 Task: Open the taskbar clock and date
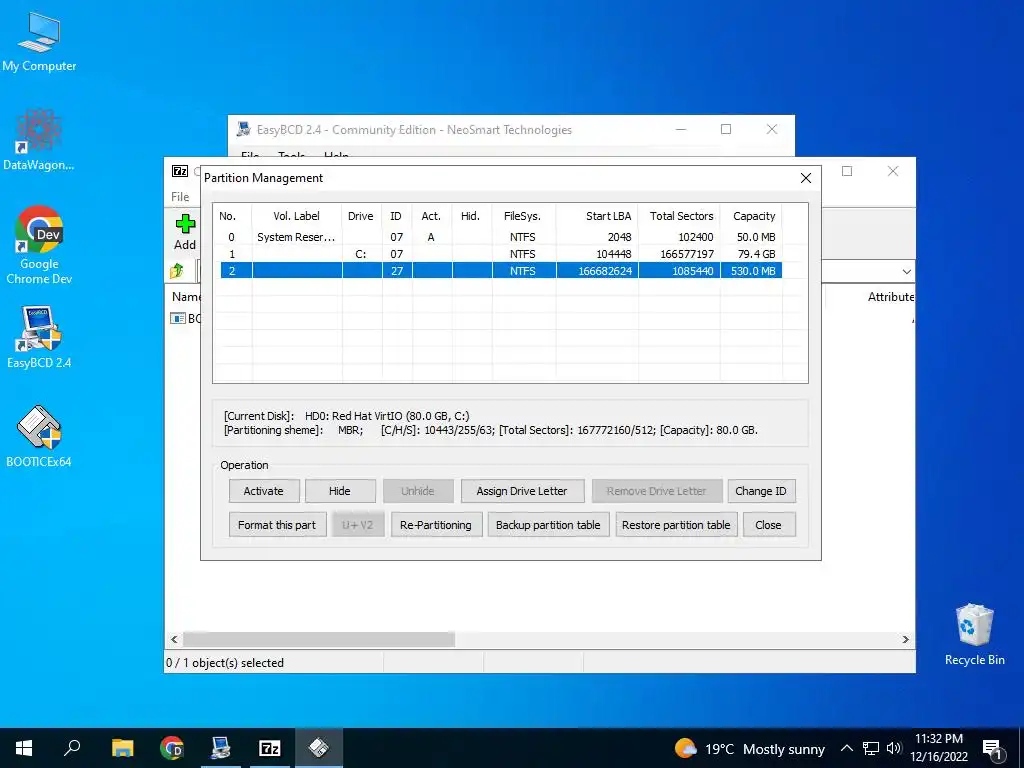tap(939, 748)
